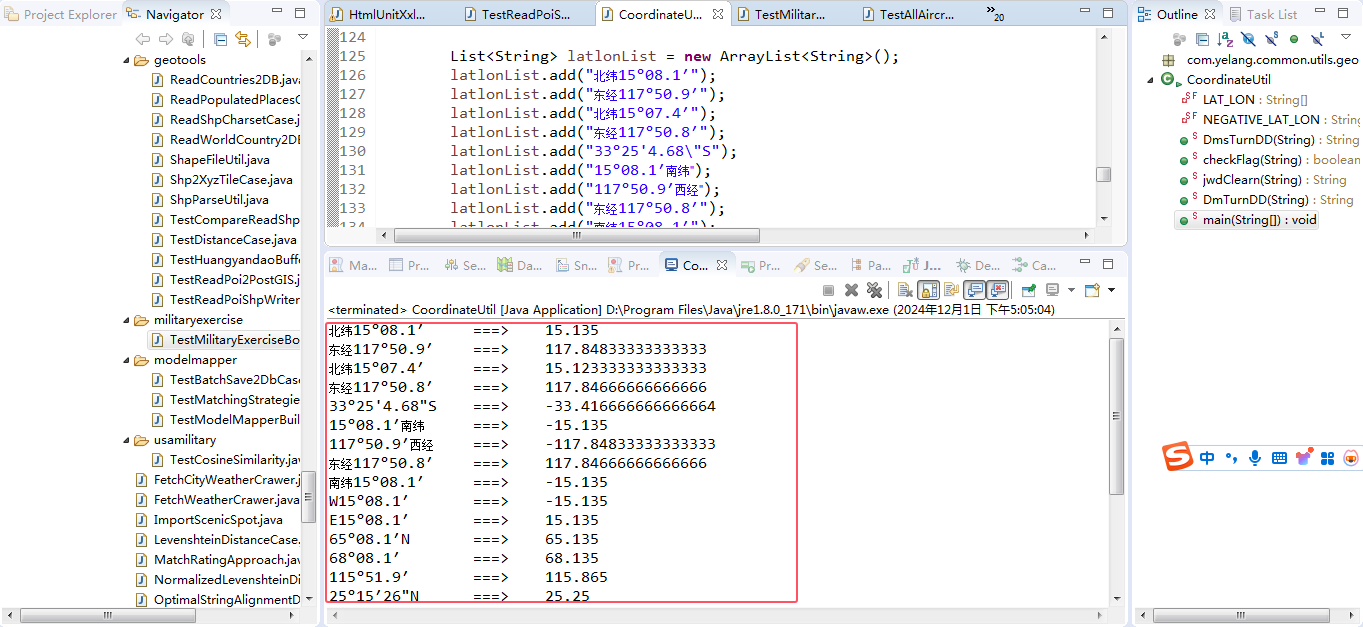Click the Navigator back arrow
The image size is (1363, 627).
(142, 39)
